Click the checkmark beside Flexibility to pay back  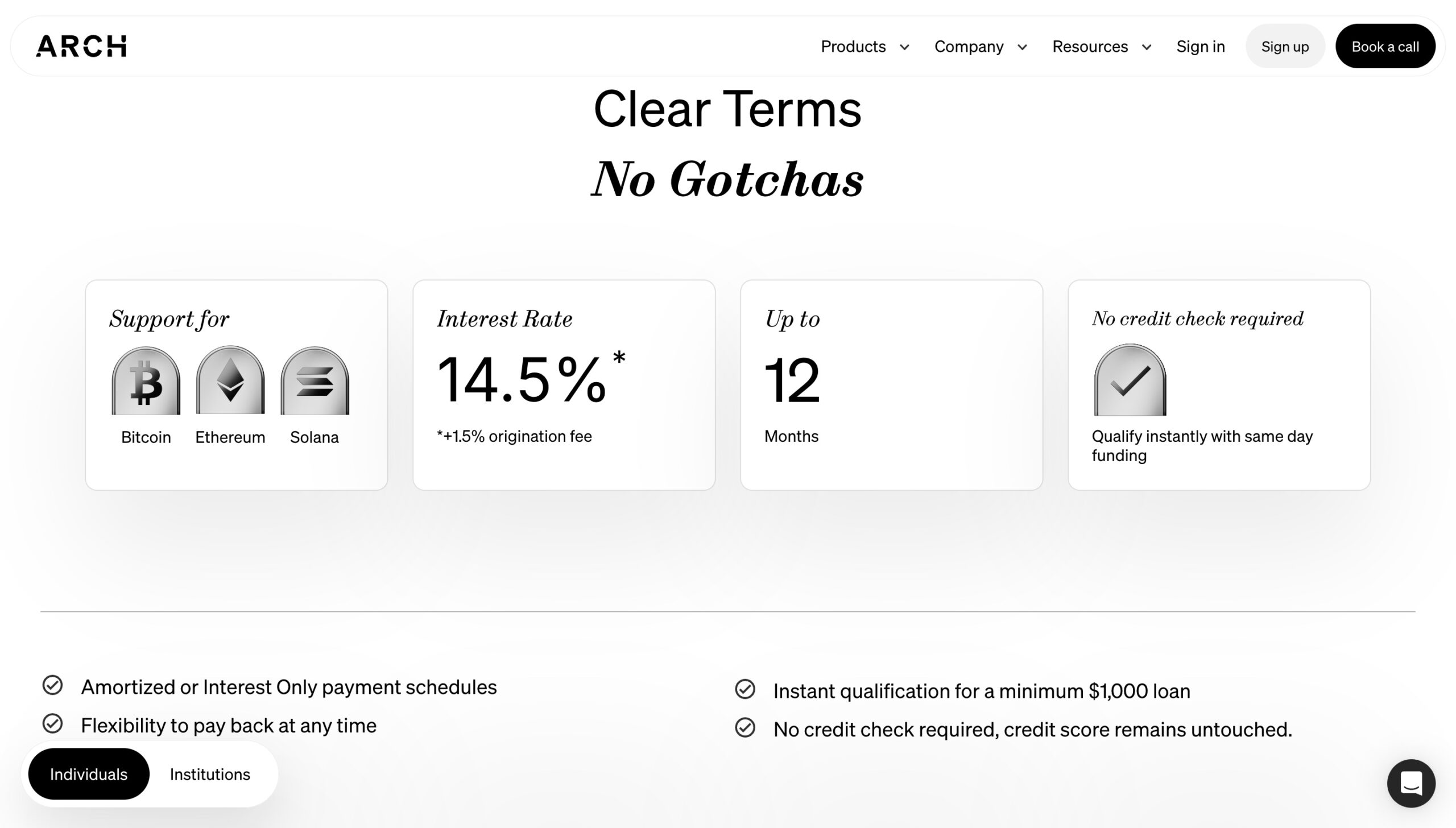pos(52,724)
